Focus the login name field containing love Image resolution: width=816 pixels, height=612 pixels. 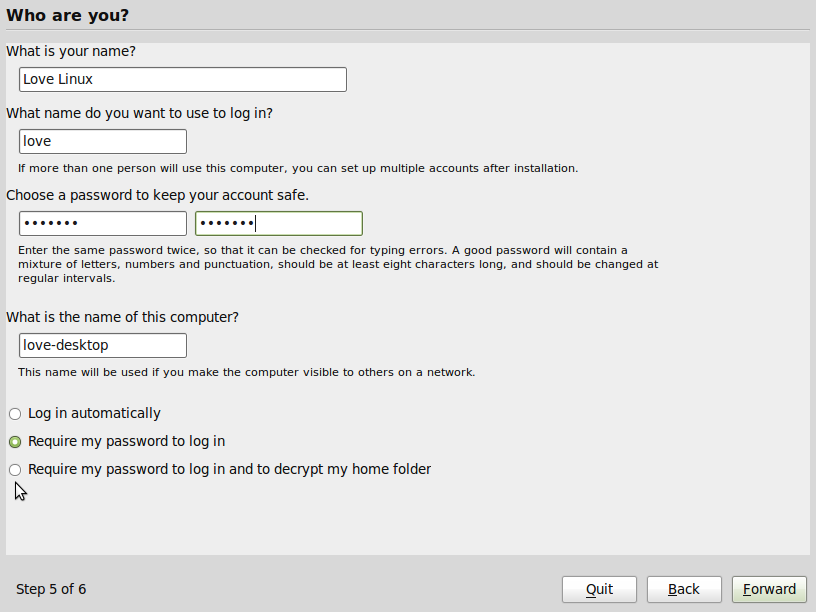pyautogui.click(x=102, y=141)
